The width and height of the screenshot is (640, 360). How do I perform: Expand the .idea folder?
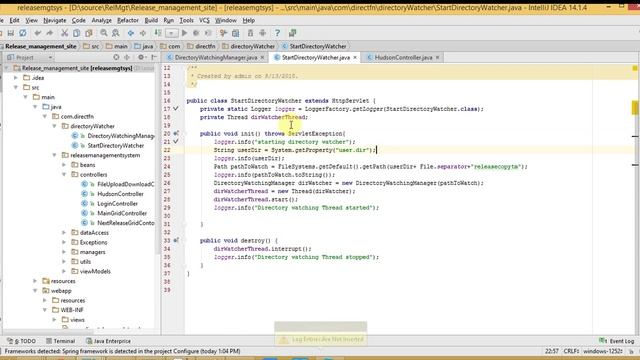coord(16,78)
